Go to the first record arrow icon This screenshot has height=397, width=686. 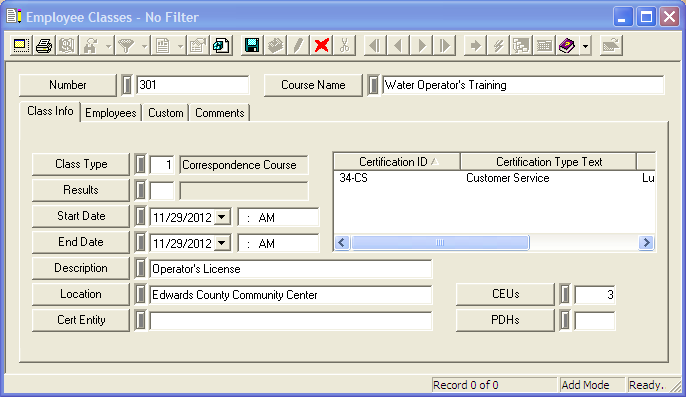pos(375,45)
